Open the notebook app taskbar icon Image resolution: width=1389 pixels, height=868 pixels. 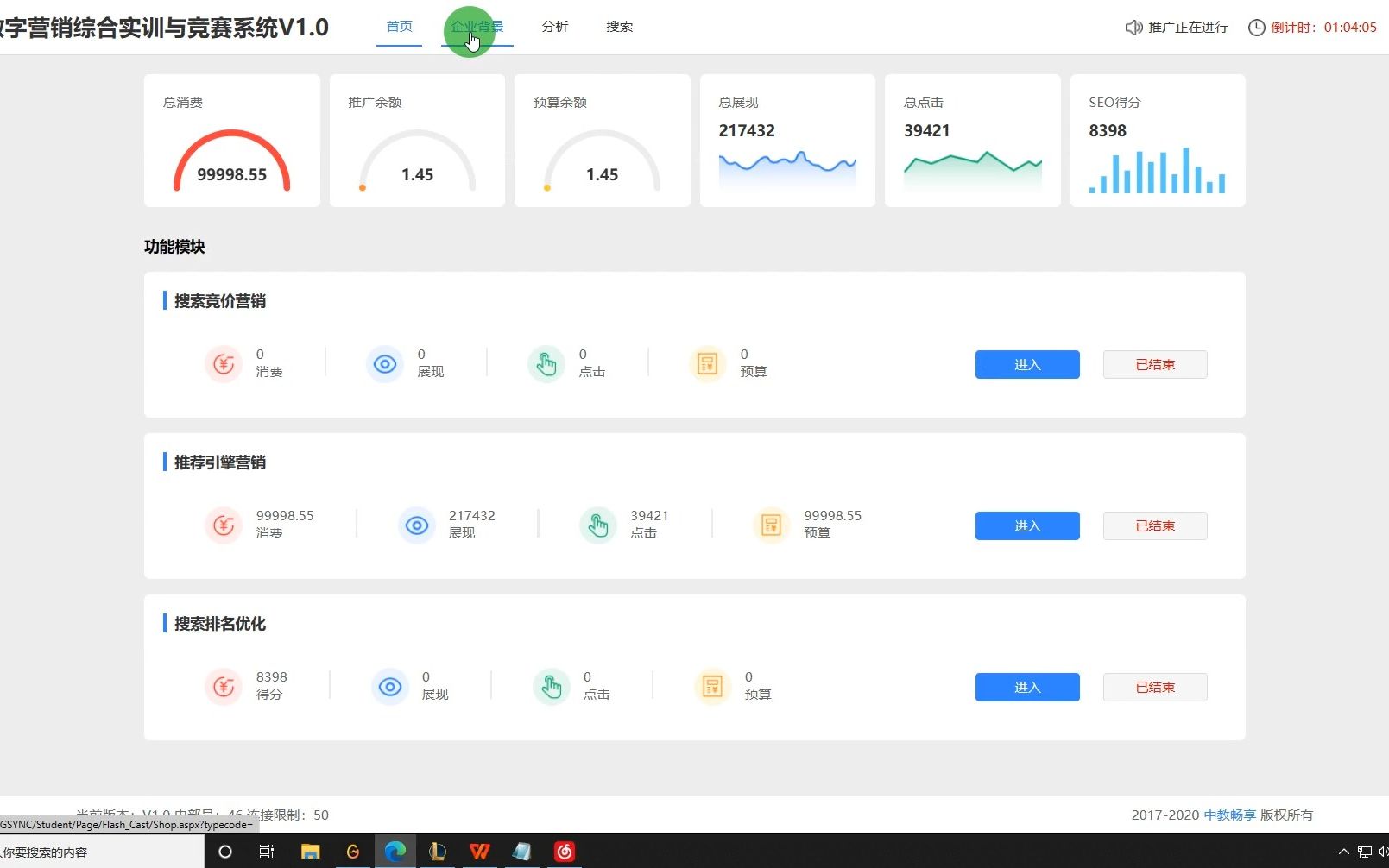point(521,852)
